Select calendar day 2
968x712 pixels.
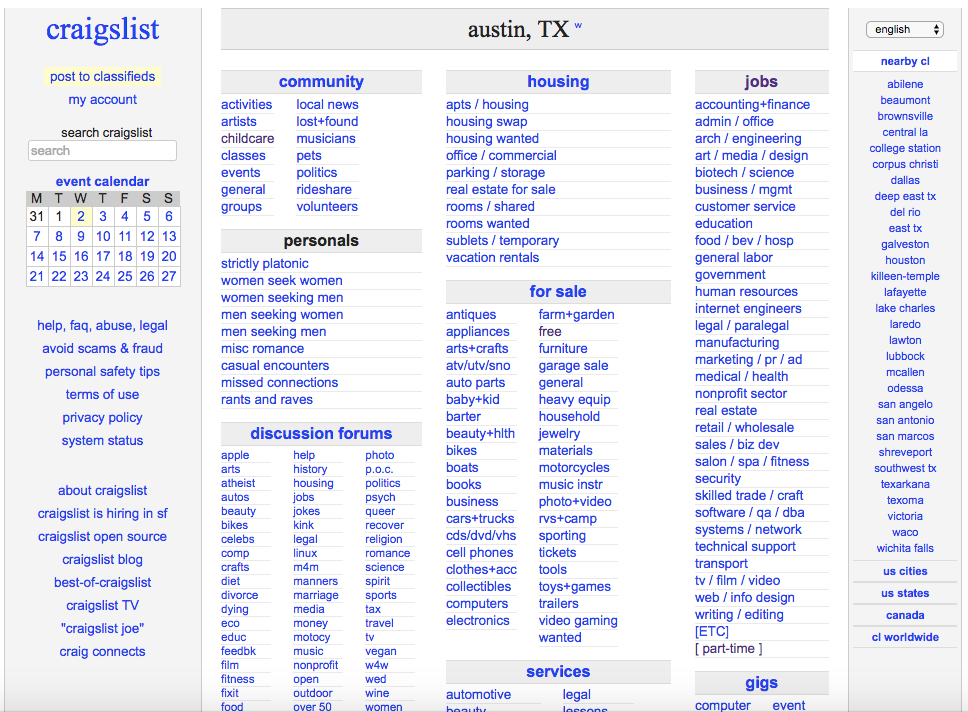[81, 216]
